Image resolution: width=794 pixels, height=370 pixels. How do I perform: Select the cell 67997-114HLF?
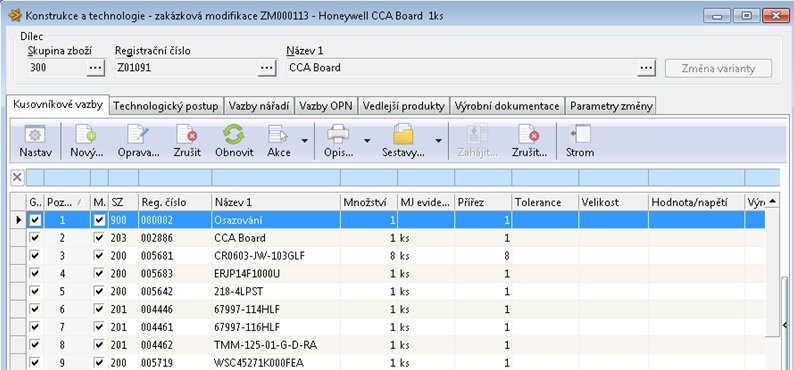click(x=276, y=309)
